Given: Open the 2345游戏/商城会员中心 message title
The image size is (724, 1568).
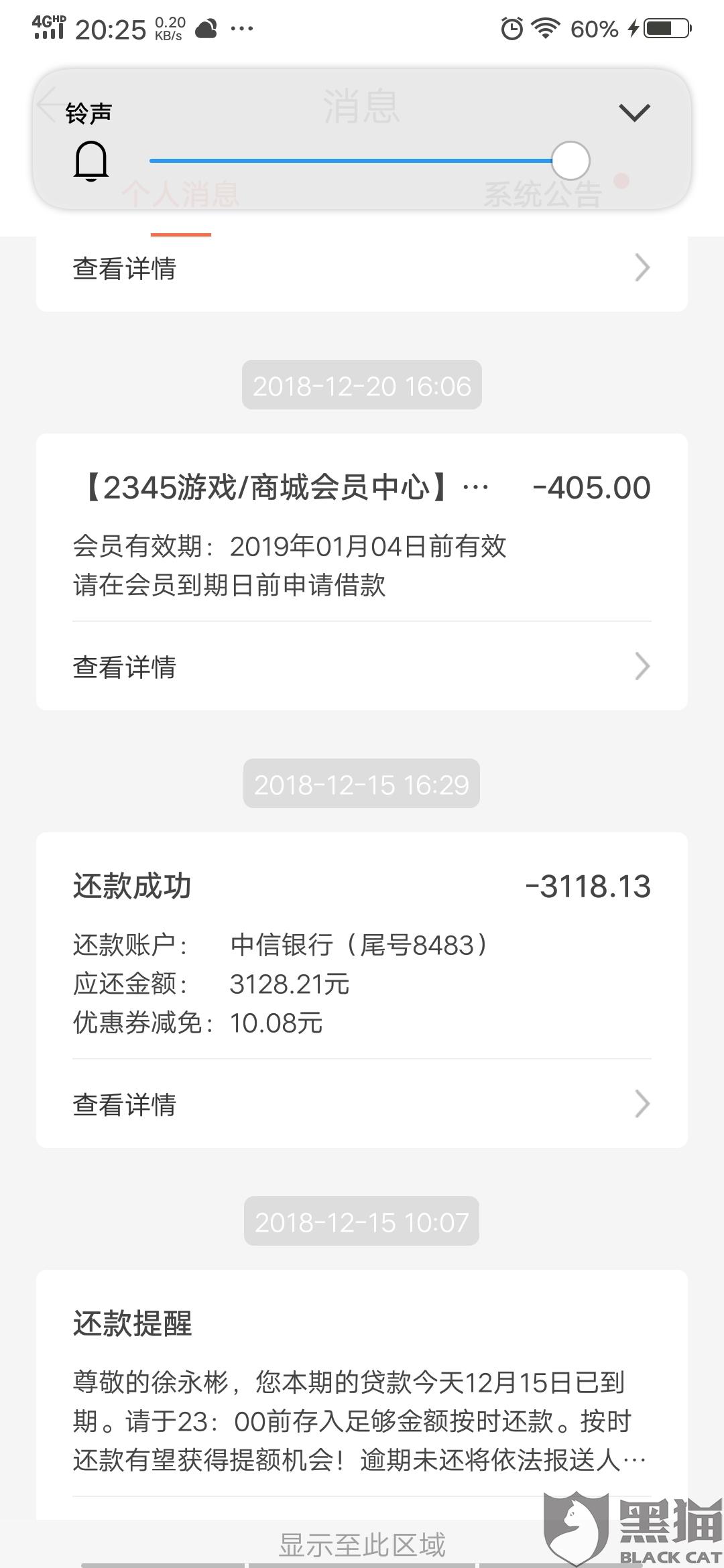Looking at the screenshot, I should [282, 487].
